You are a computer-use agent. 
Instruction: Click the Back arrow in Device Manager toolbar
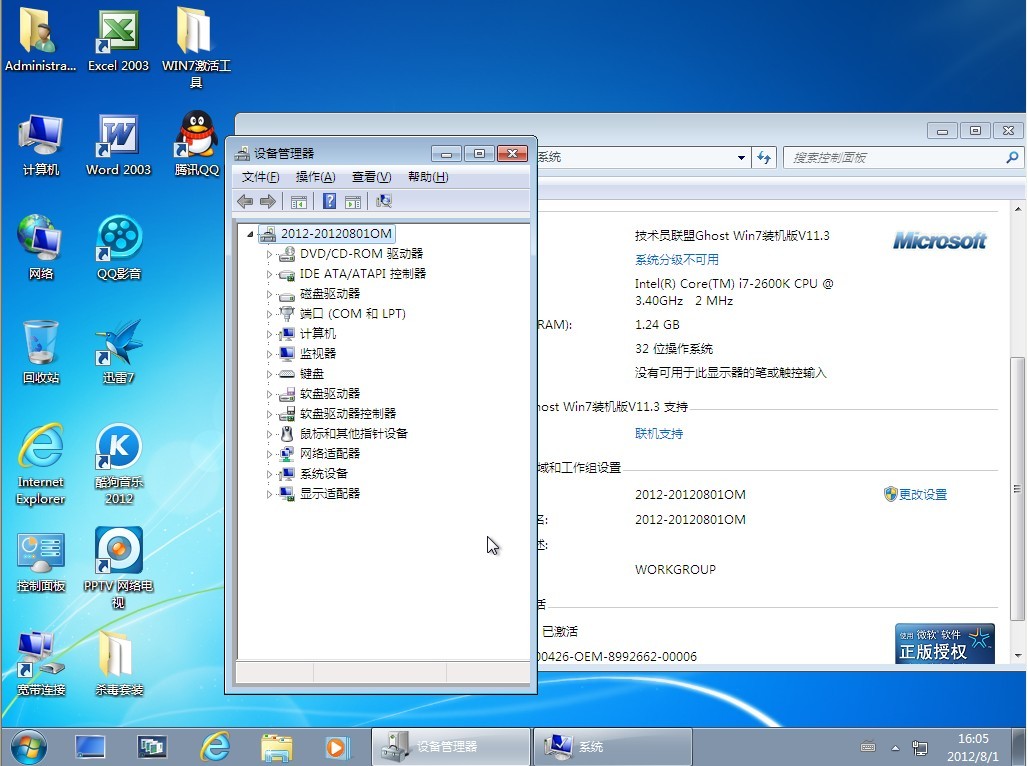pyautogui.click(x=245, y=201)
